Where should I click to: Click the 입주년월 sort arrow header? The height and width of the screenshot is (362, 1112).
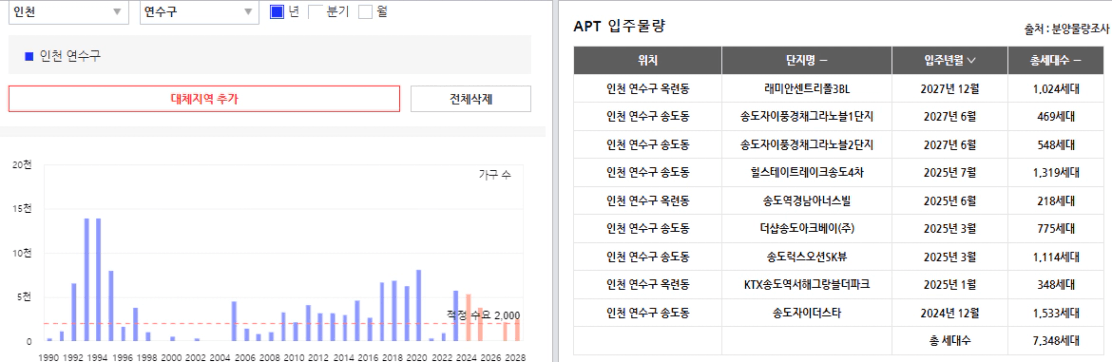tap(970, 61)
